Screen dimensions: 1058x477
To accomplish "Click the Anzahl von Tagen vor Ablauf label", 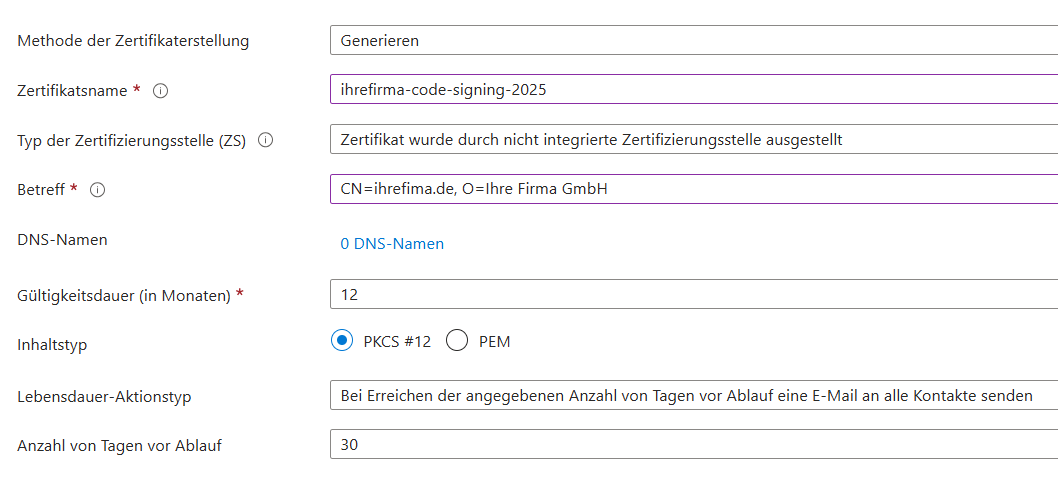I will pyautogui.click(x=119, y=445).
